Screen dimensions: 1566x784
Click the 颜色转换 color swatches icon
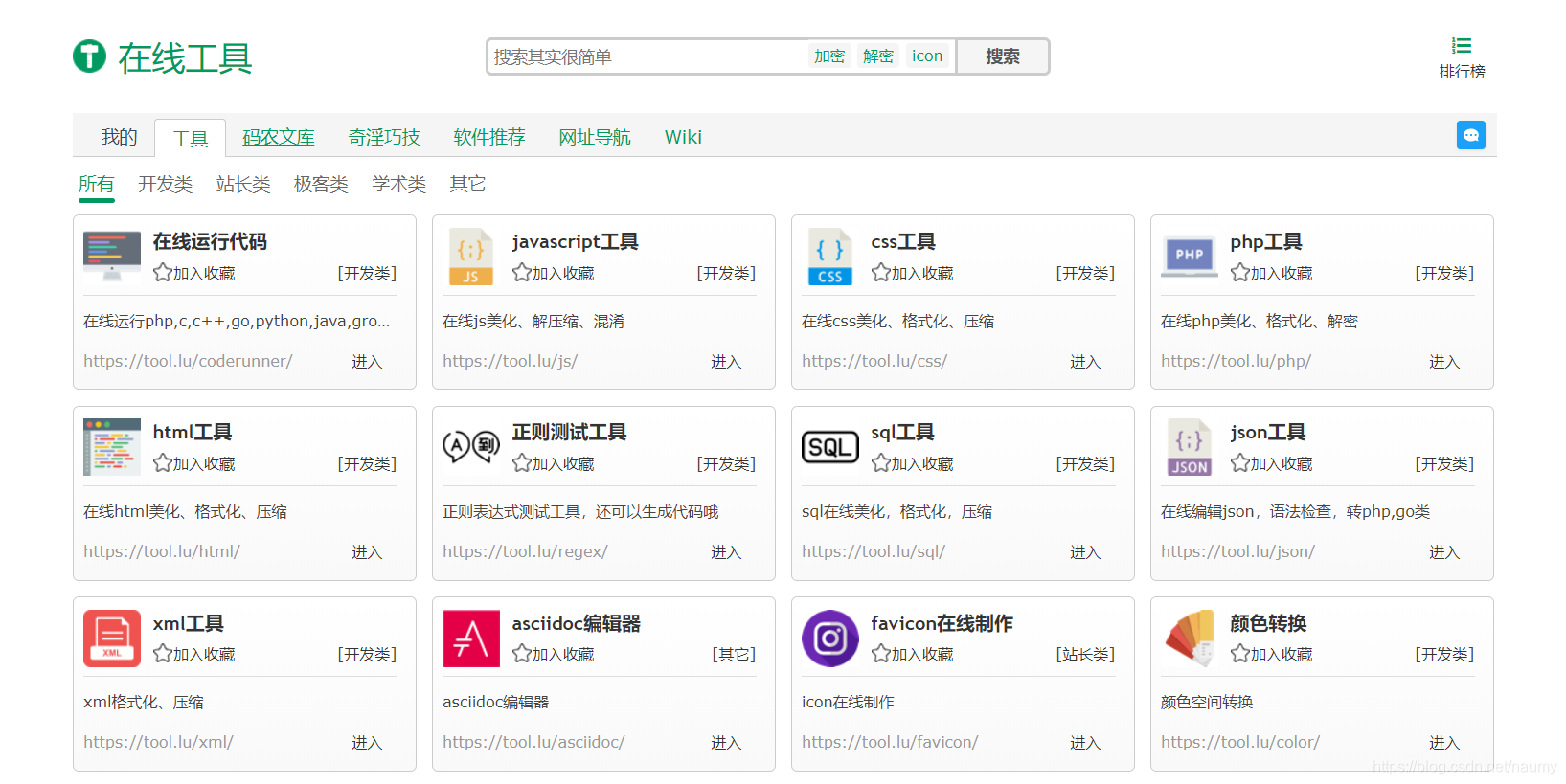(1190, 638)
